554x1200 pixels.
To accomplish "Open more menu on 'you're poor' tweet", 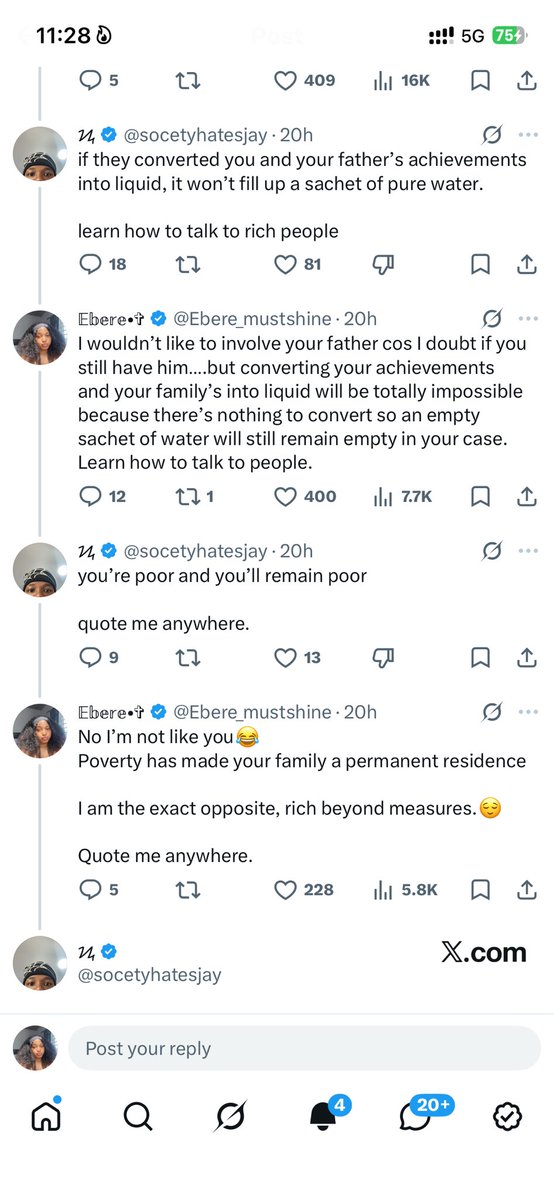I will tap(527, 551).
